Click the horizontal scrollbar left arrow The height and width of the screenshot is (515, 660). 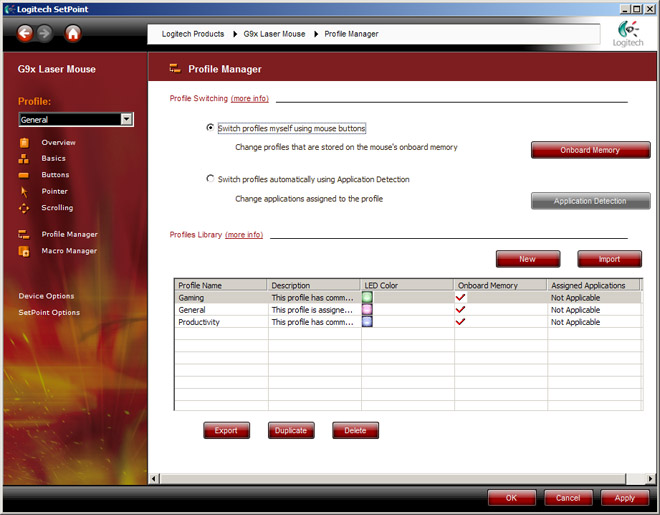[154, 478]
